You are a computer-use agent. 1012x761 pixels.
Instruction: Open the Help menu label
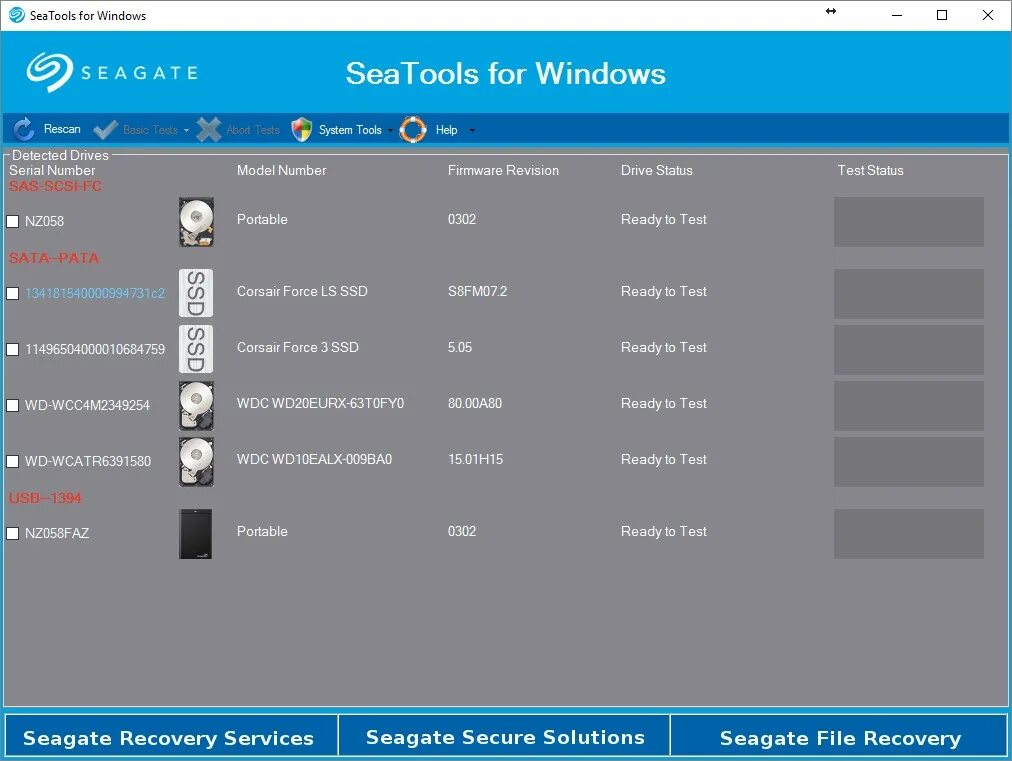click(446, 130)
